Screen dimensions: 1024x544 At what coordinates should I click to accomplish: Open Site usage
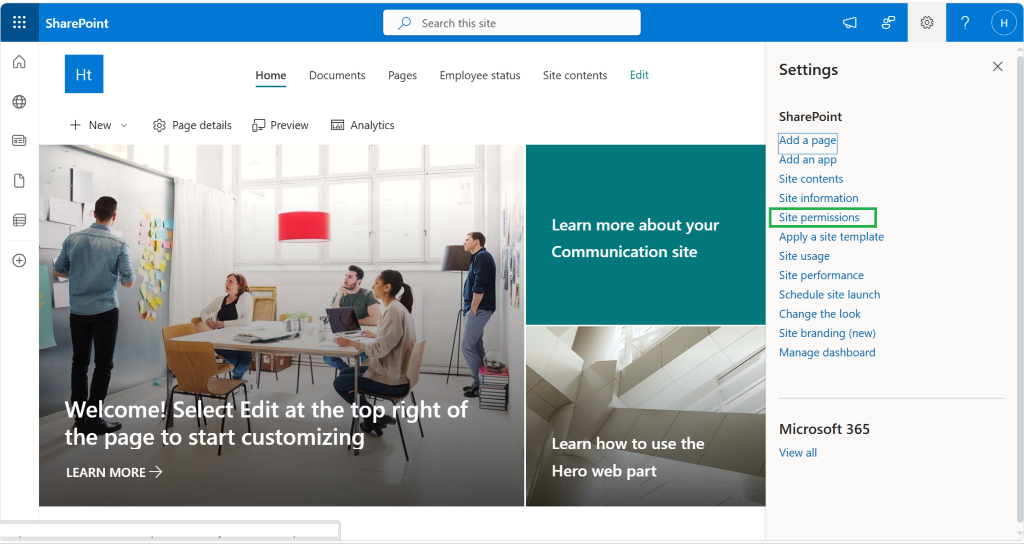pyautogui.click(x=804, y=256)
